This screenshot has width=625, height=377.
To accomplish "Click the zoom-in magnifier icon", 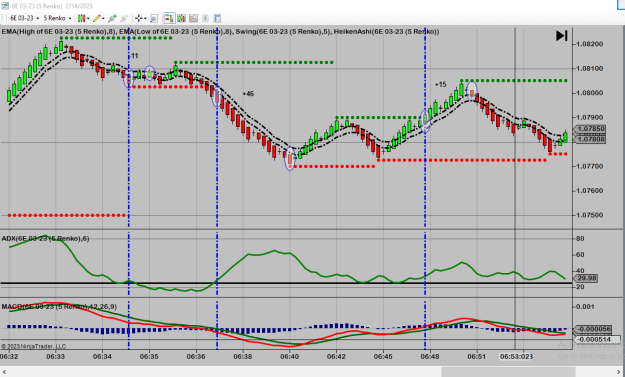I will click(x=154, y=18).
